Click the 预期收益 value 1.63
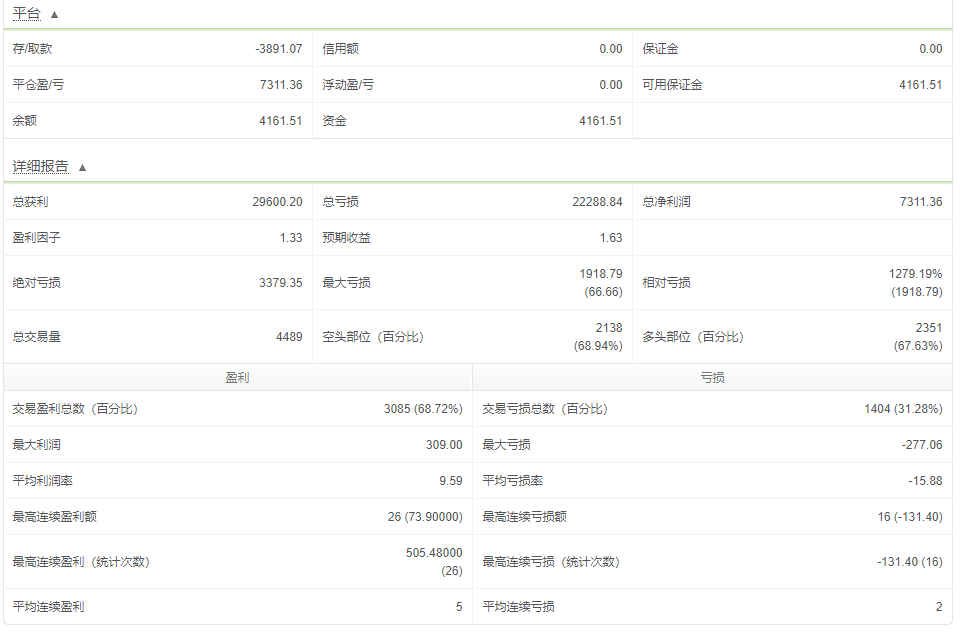Screen dimensions: 972x635 click(x=611, y=238)
